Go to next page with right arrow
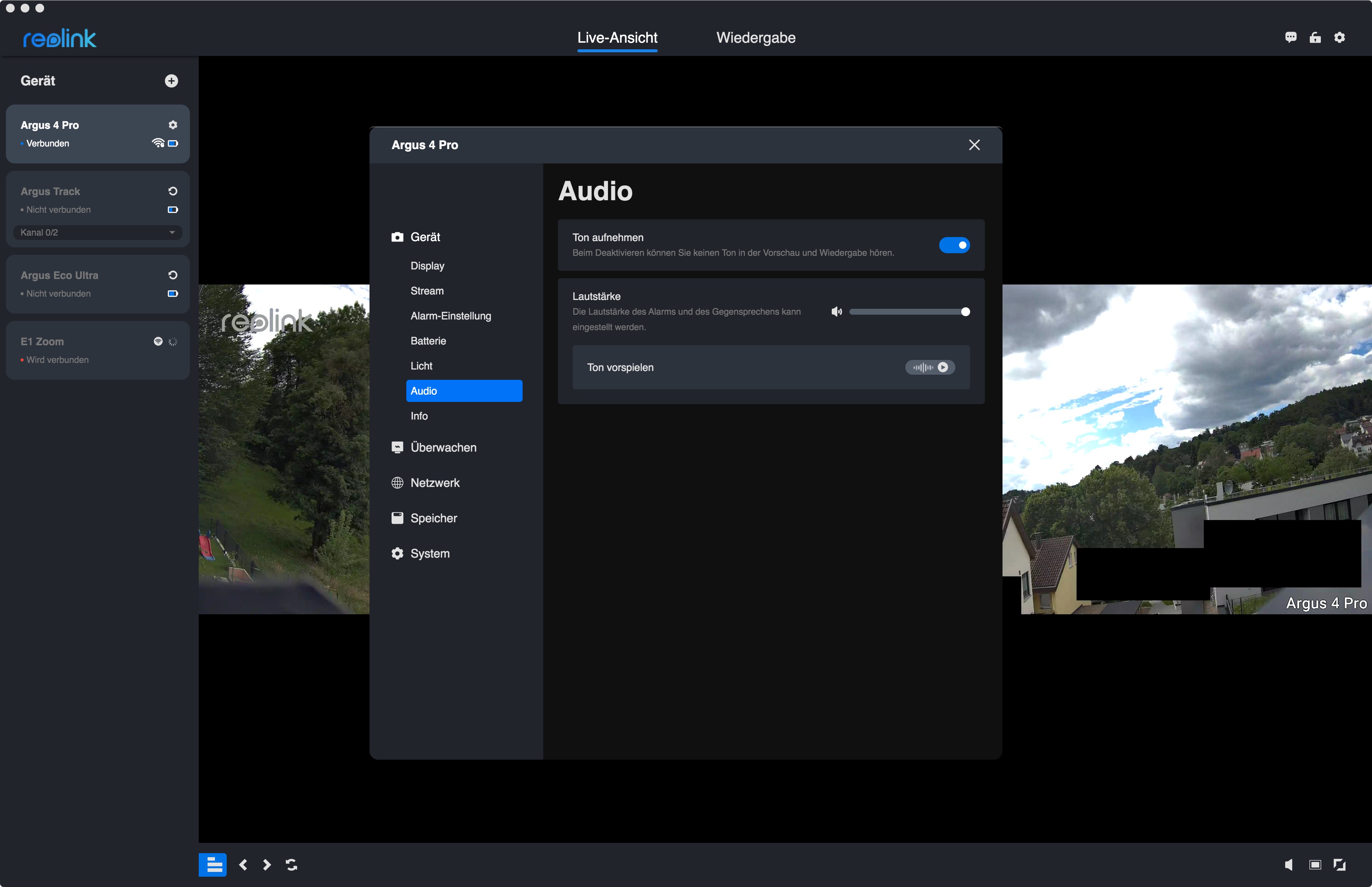The height and width of the screenshot is (887, 1372). 267,865
